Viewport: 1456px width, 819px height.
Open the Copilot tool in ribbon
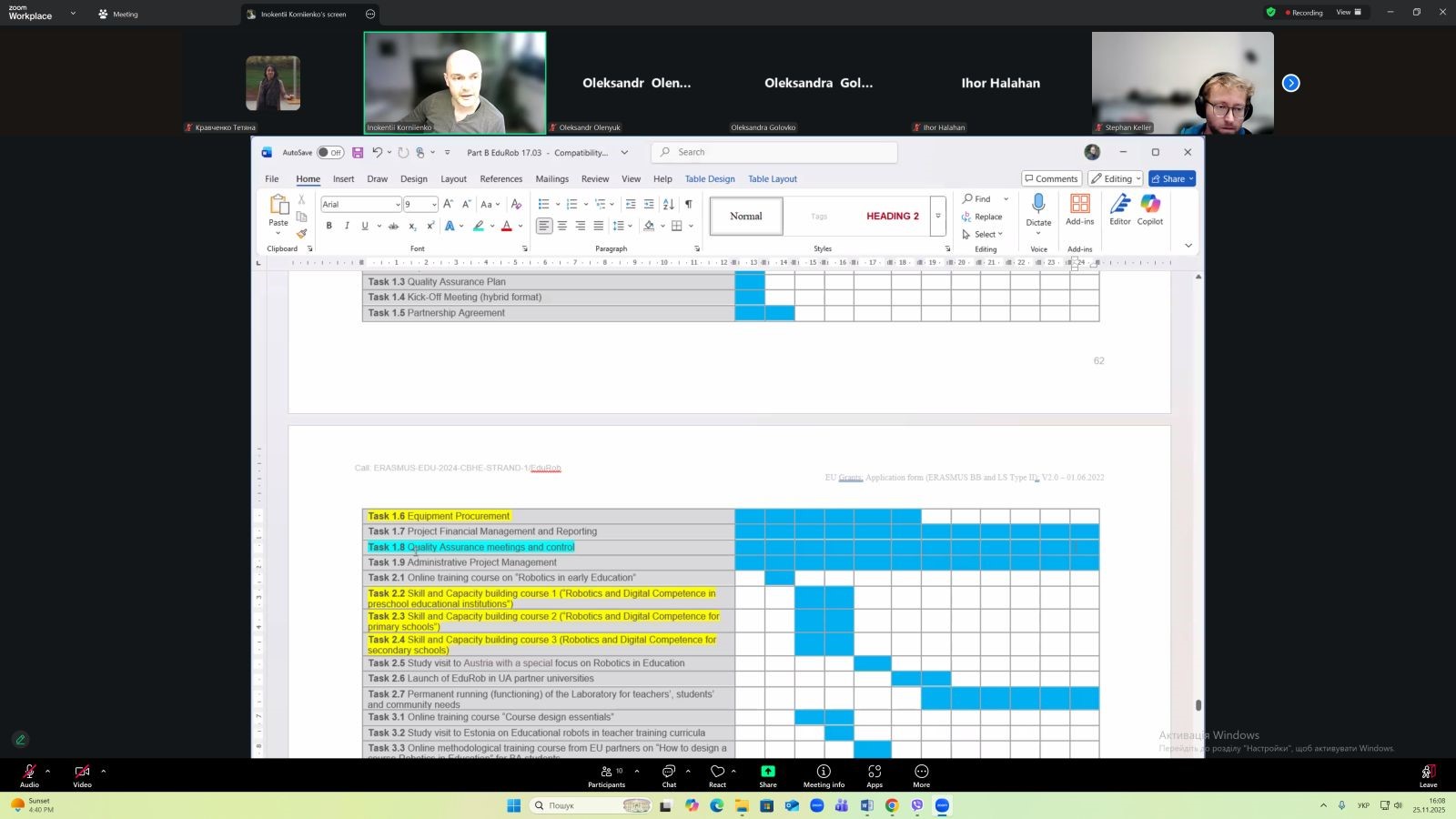point(1149,205)
